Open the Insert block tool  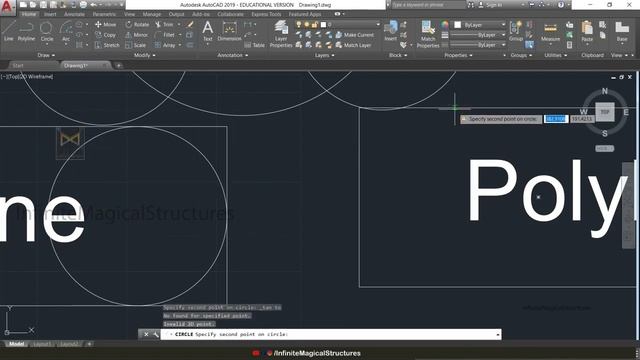(x=391, y=31)
